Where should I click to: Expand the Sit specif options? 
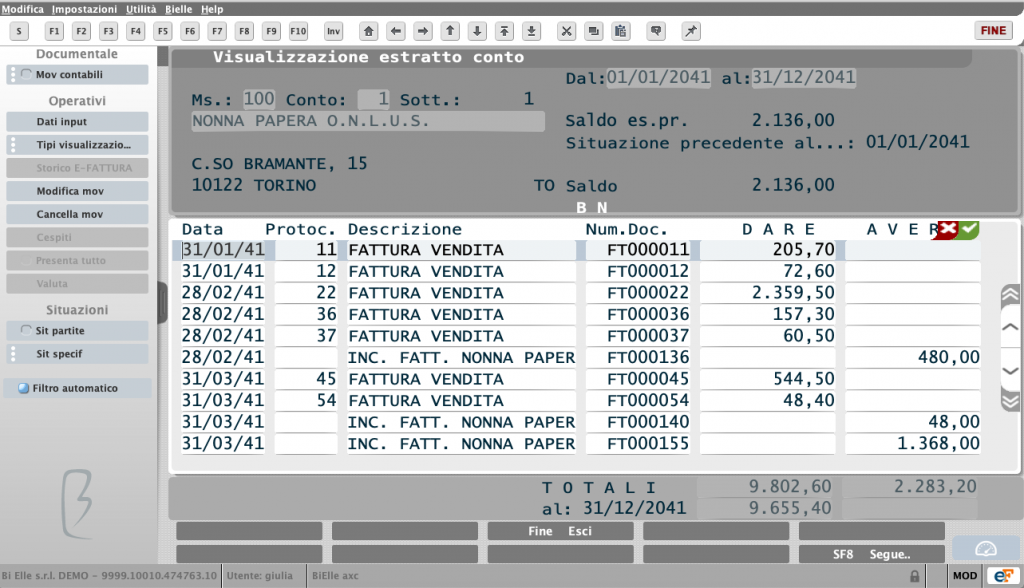coord(13,353)
